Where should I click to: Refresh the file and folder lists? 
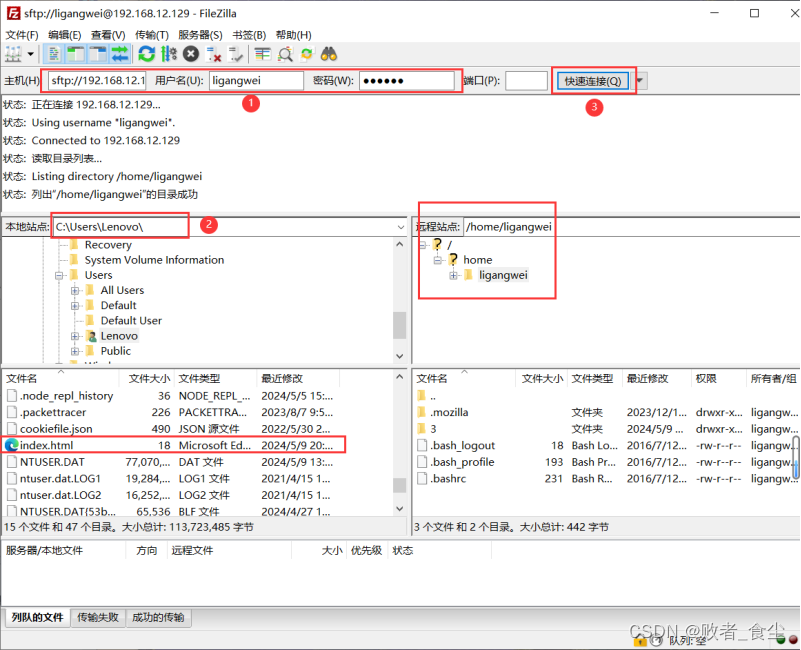[147, 54]
